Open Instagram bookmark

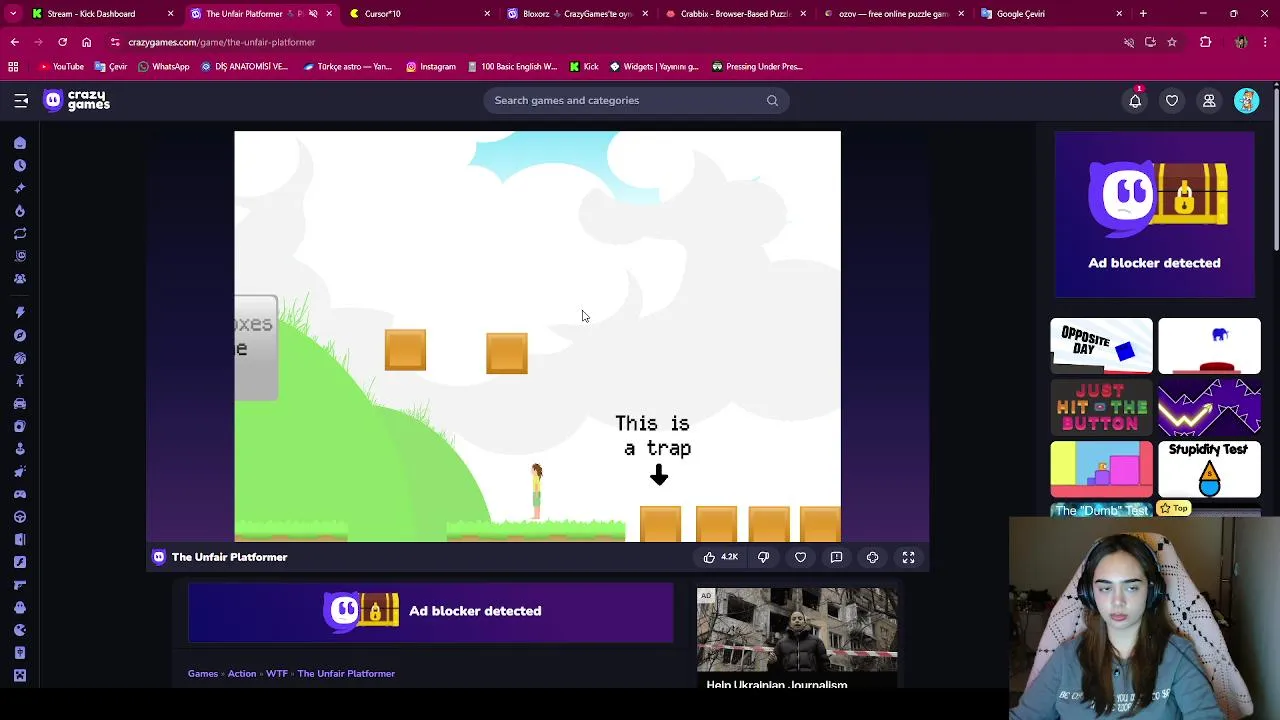[431, 67]
